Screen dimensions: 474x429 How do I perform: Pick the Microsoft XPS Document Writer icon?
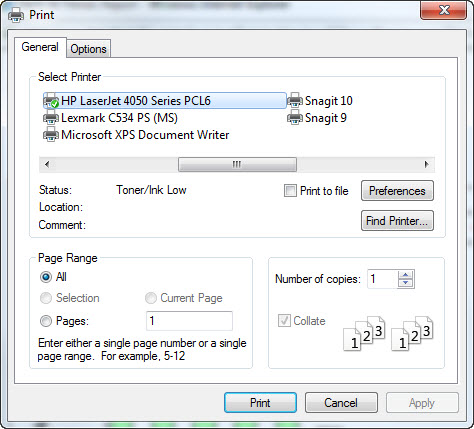pyautogui.click(x=51, y=134)
